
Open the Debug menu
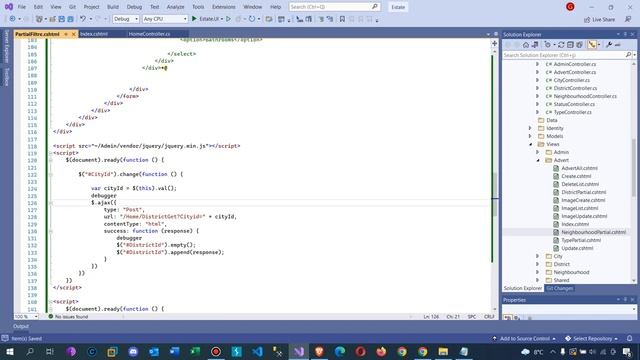134,7
